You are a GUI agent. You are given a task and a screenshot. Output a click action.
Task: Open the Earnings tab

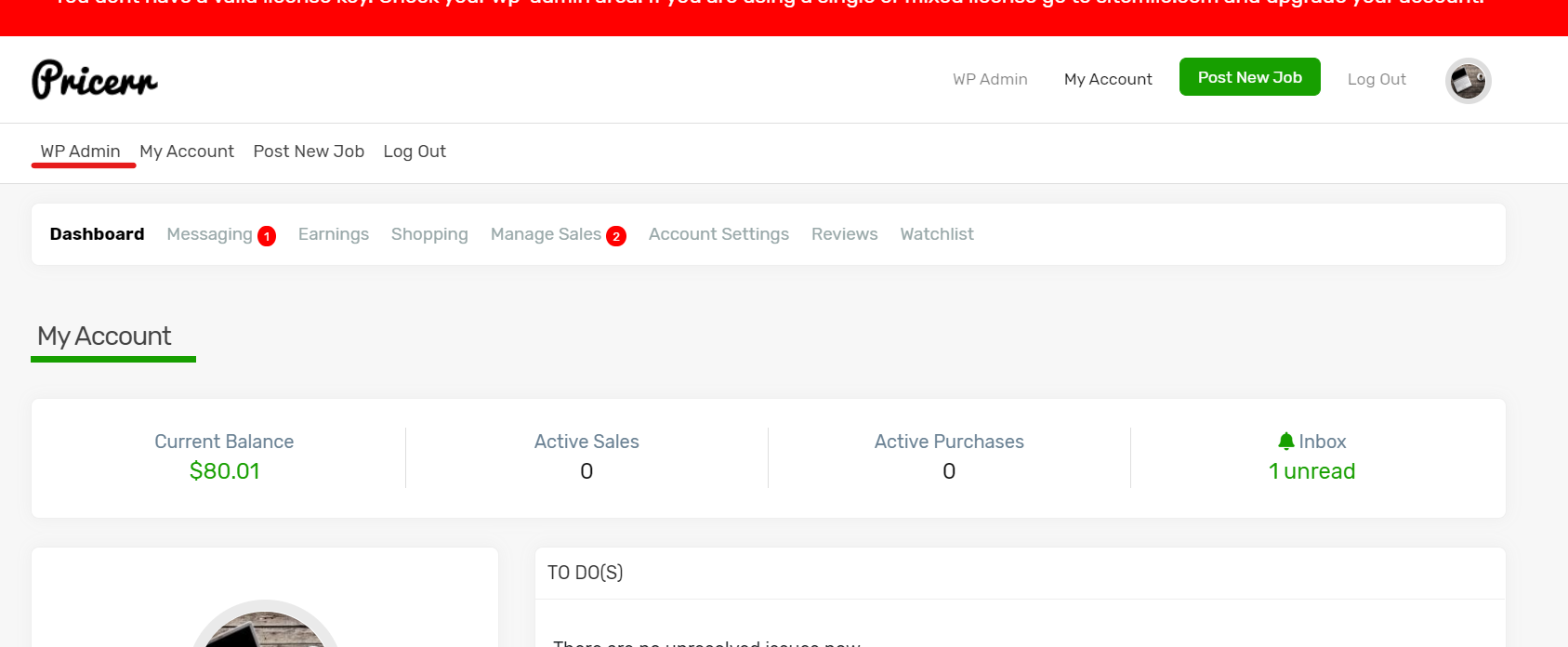[x=334, y=234]
